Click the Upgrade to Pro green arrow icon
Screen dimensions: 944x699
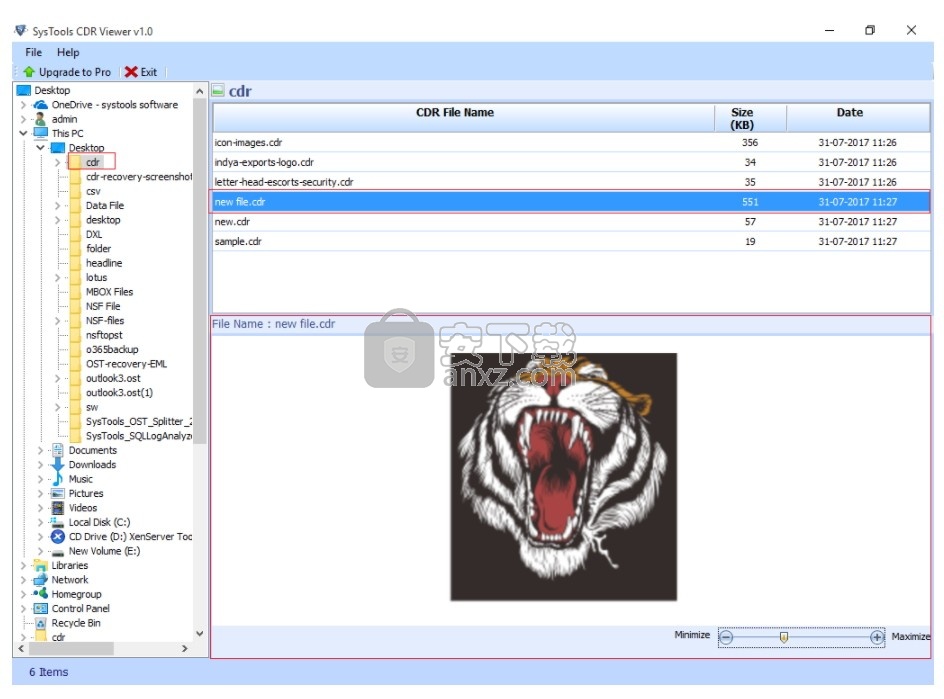tap(29, 72)
